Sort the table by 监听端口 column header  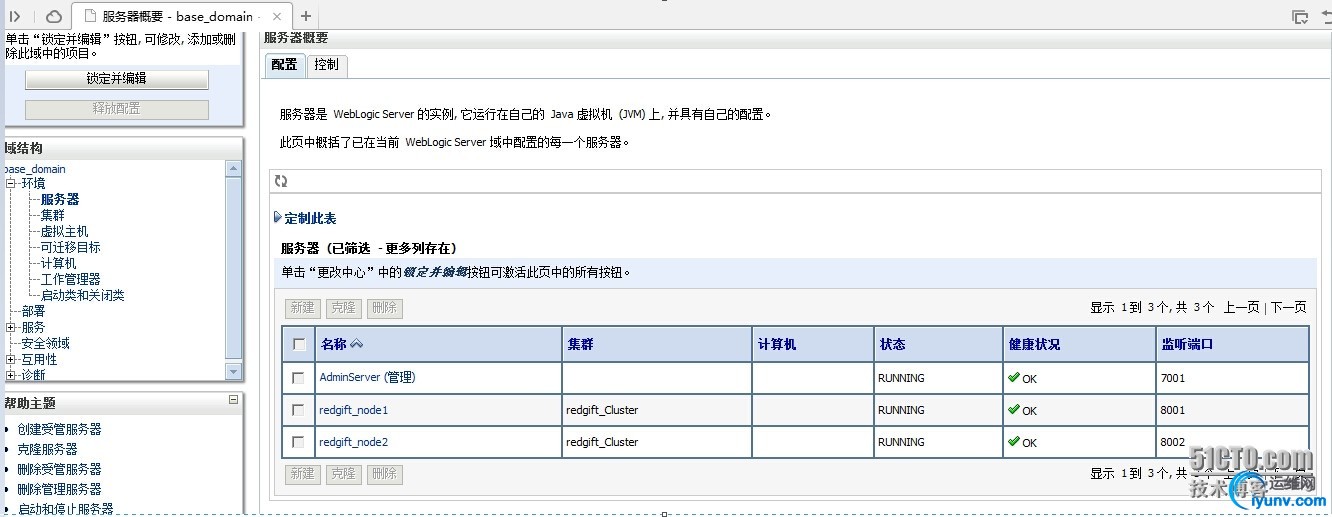1187,344
